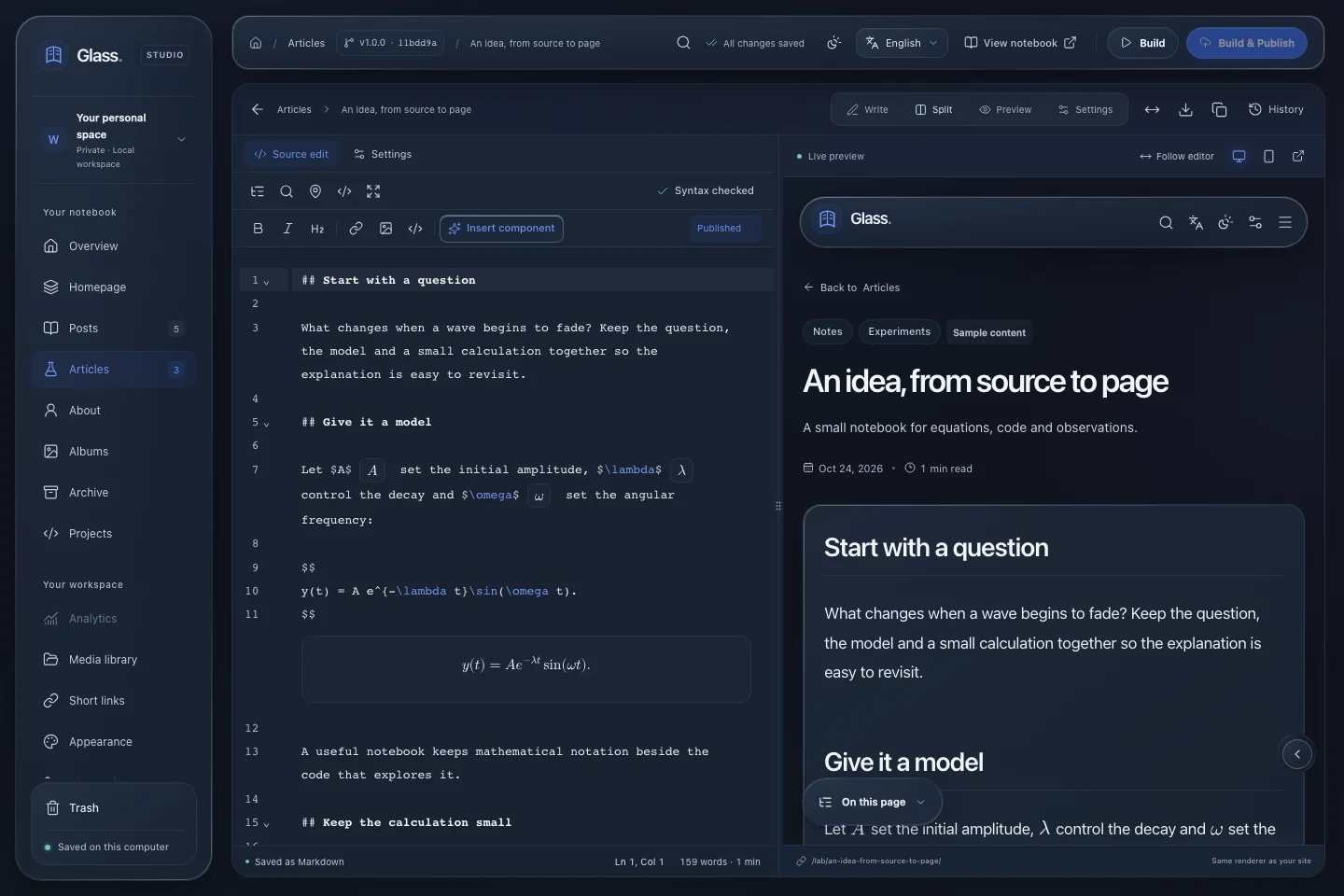Open the History panel

point(1276,109)
